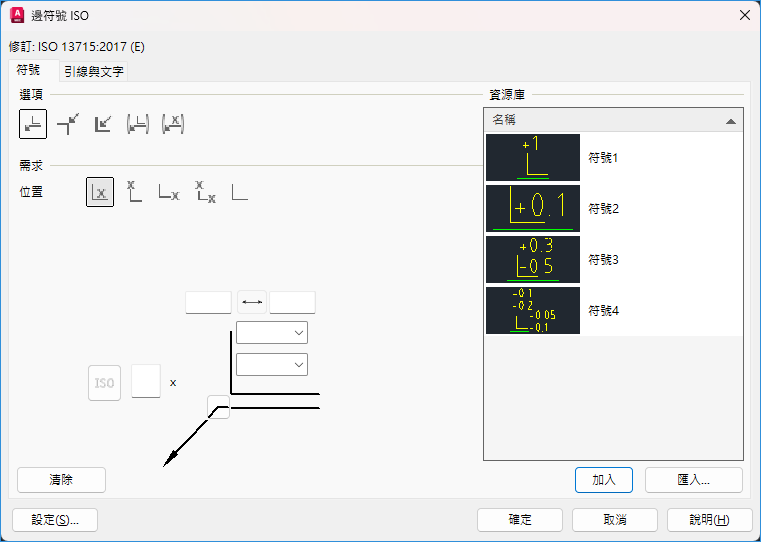Click the 設定(S)... button
This screenshot has height=542, width=761.
coord(55,520)
